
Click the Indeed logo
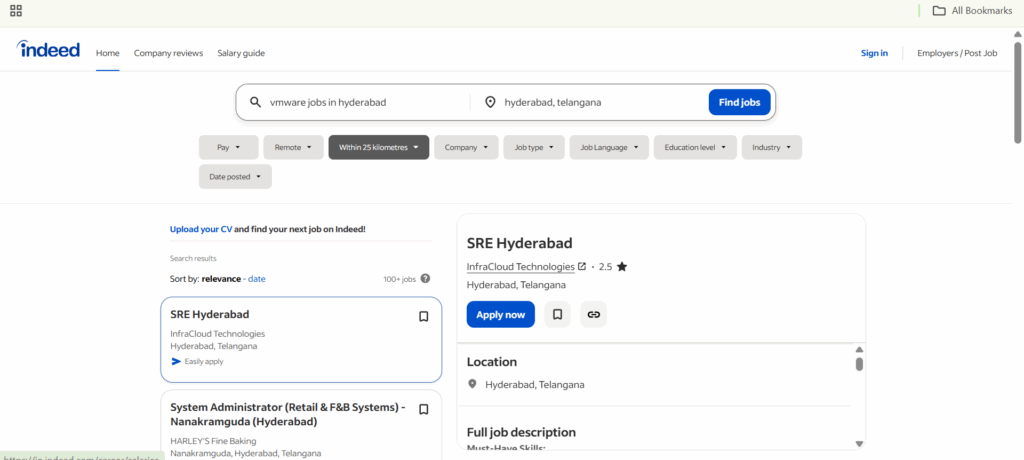tap(48, 51)
